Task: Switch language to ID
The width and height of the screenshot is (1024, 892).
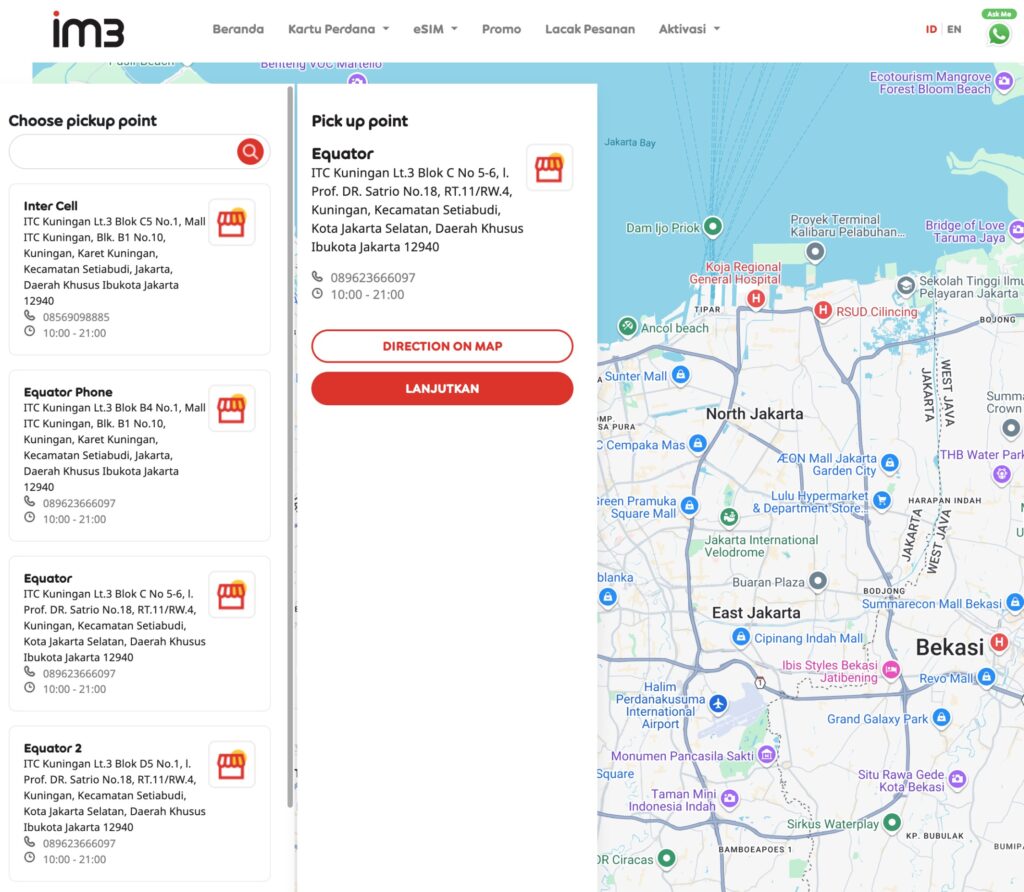Action: pos(931,29)
